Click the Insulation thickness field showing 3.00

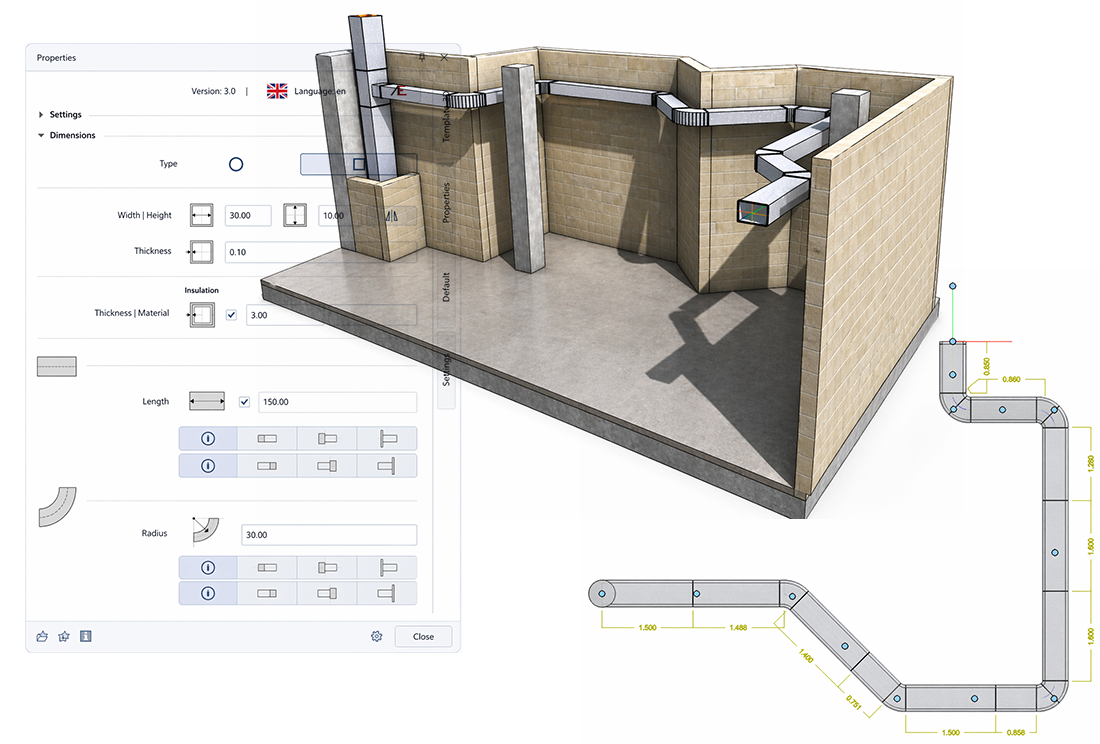tap(331, 315)
